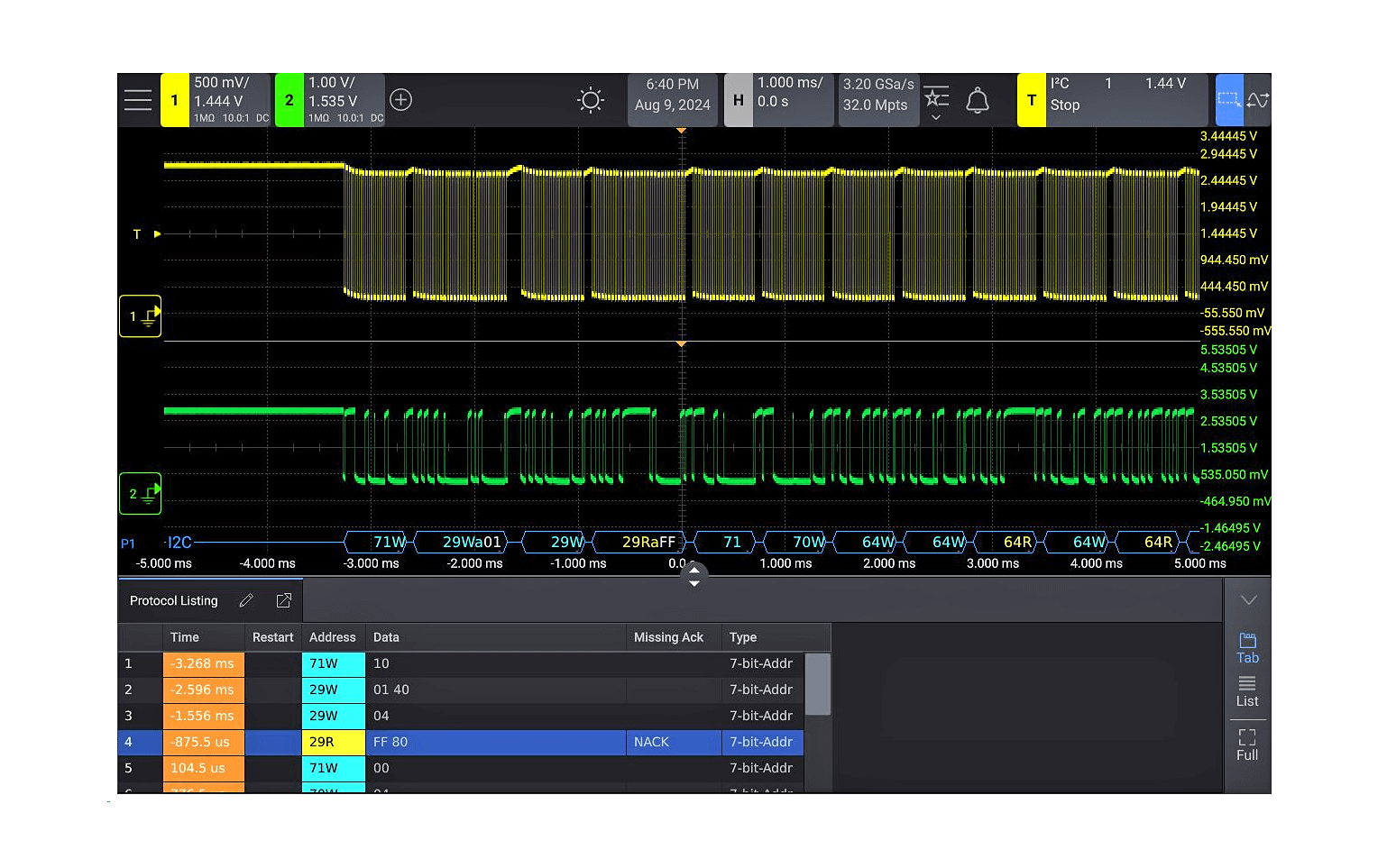Click Data column header
1387x868 pixels.
click(x=496, y=637)
